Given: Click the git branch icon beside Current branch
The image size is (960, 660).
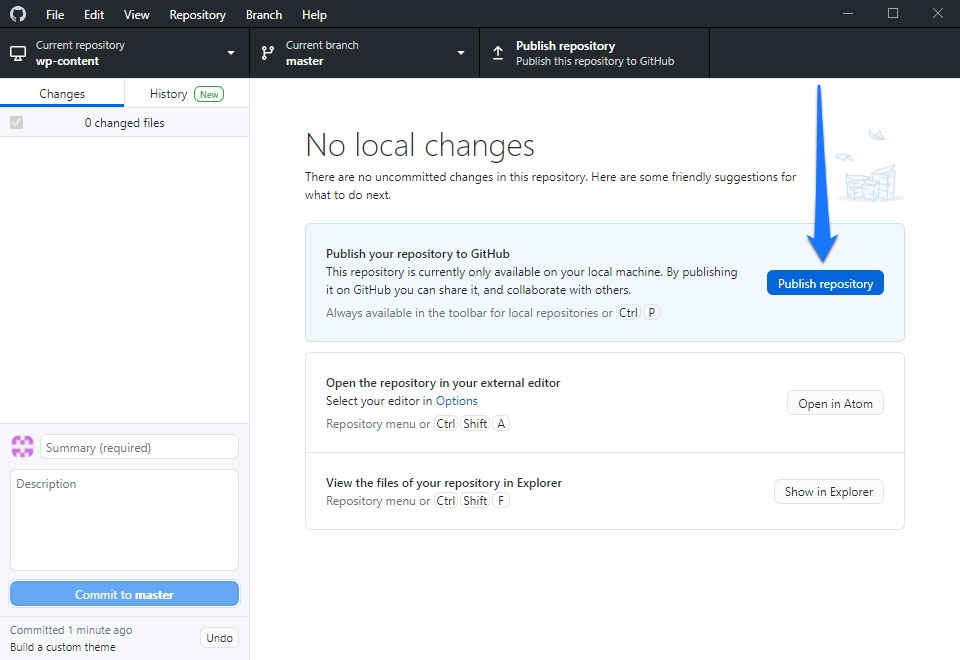Looking at the screenshot, I should 268,53.
